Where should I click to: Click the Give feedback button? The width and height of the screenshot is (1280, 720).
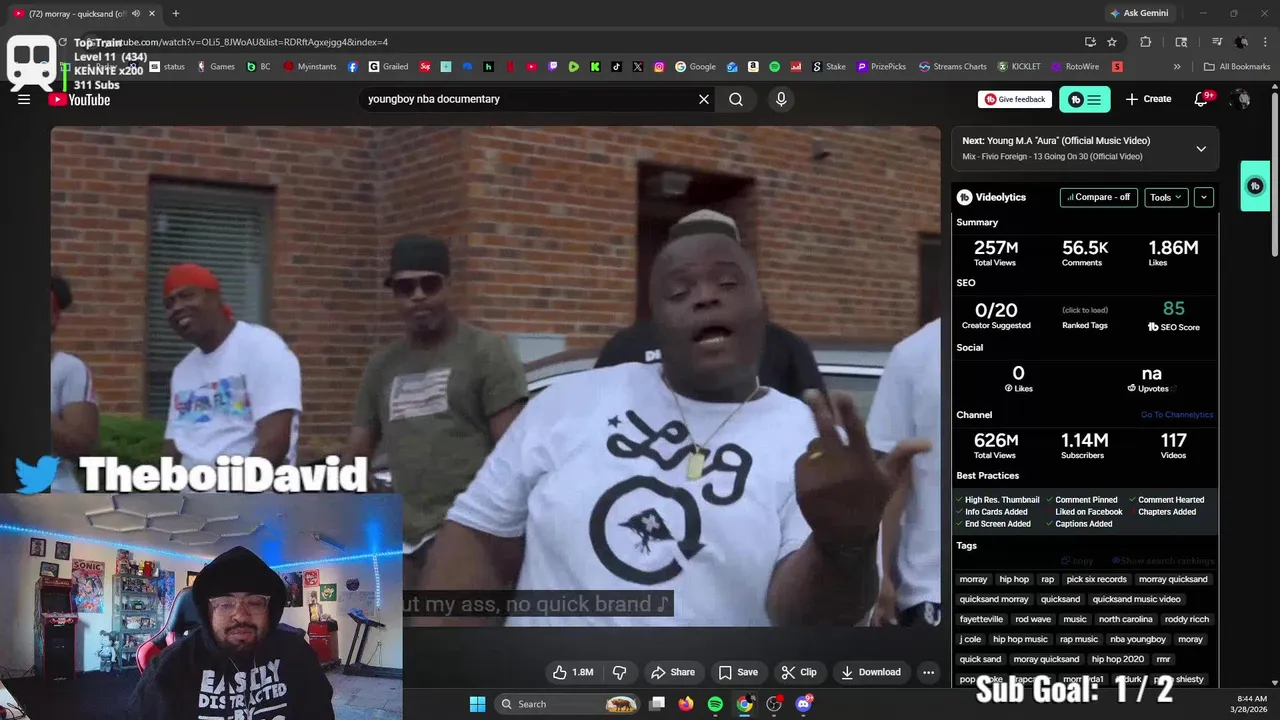coord(1015,99)
